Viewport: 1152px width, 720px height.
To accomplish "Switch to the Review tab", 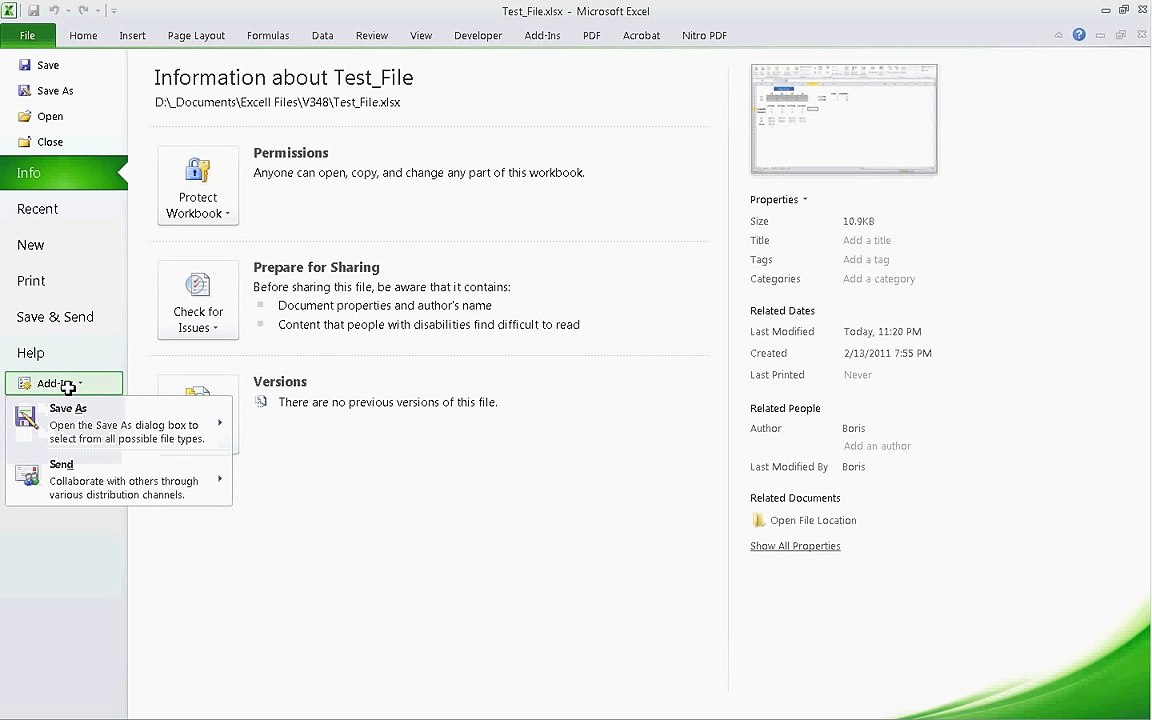I will coord(372,35).
